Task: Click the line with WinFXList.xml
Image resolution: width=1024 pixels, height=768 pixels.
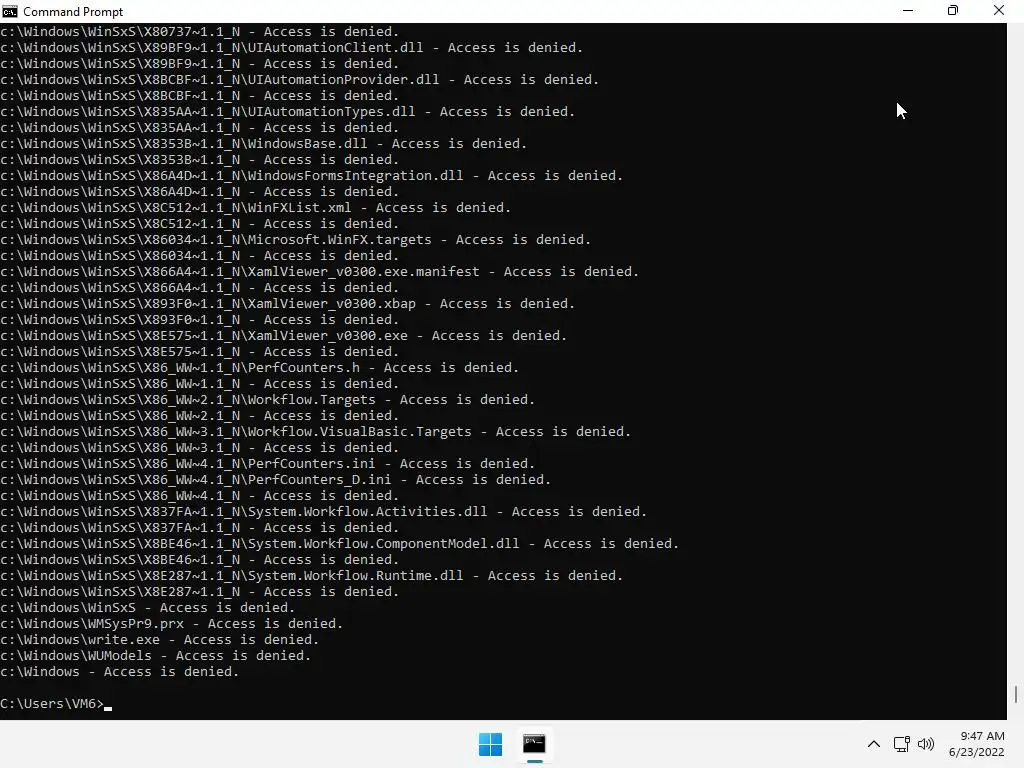Action: tap(255, 208)
